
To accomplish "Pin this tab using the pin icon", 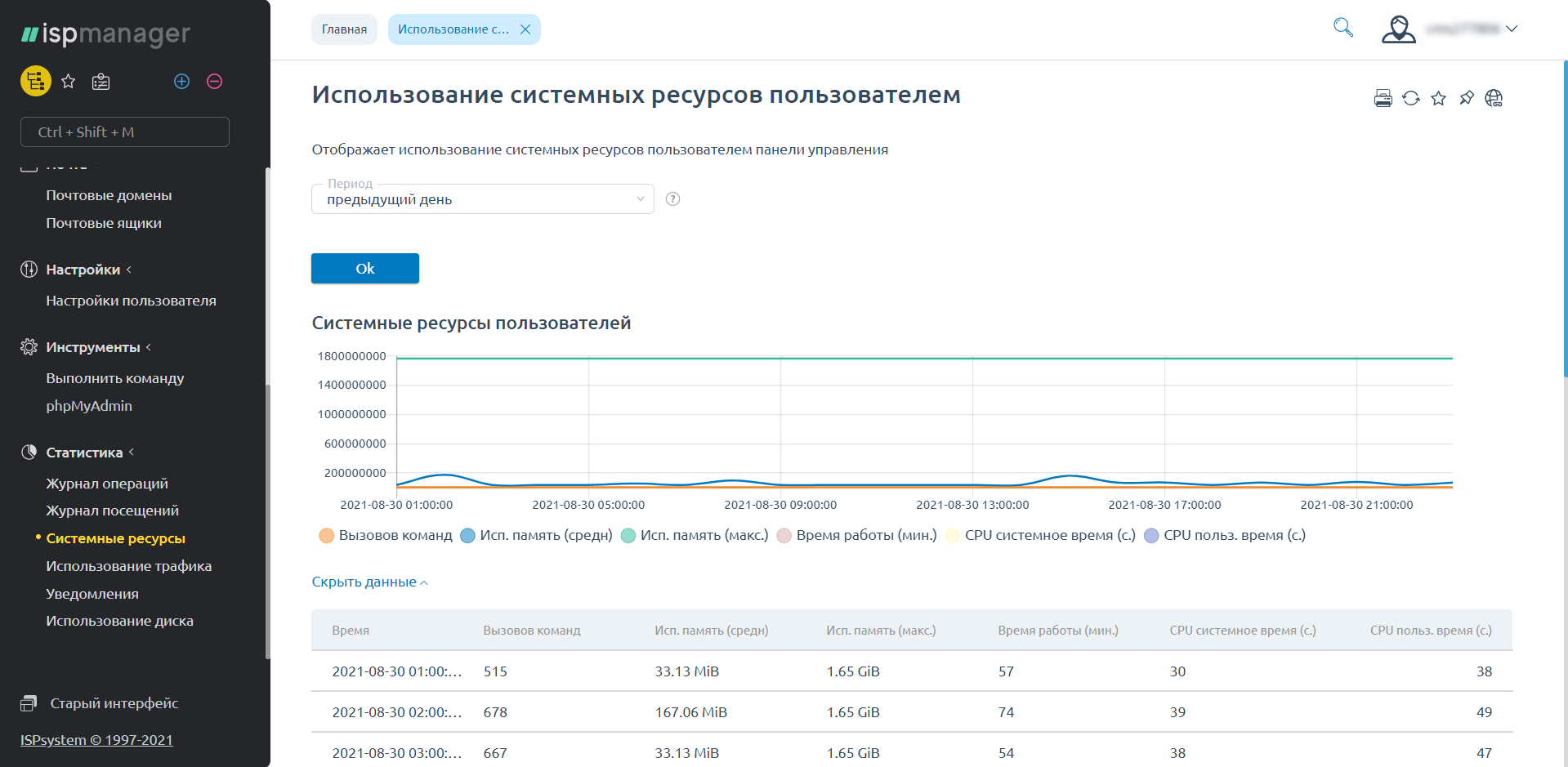I will click(x=1466, y=99).
